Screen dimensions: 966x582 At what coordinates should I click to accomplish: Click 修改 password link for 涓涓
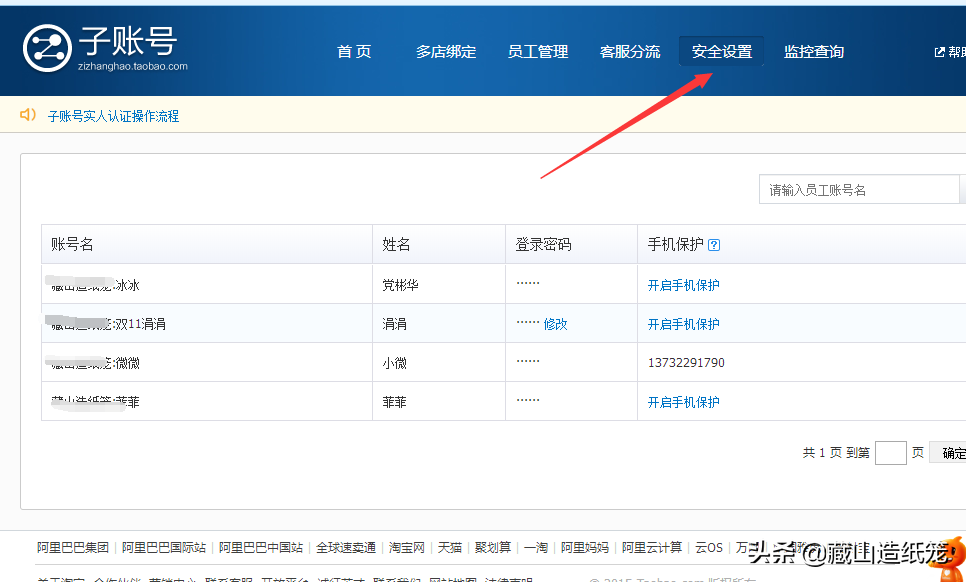point(555,324)
